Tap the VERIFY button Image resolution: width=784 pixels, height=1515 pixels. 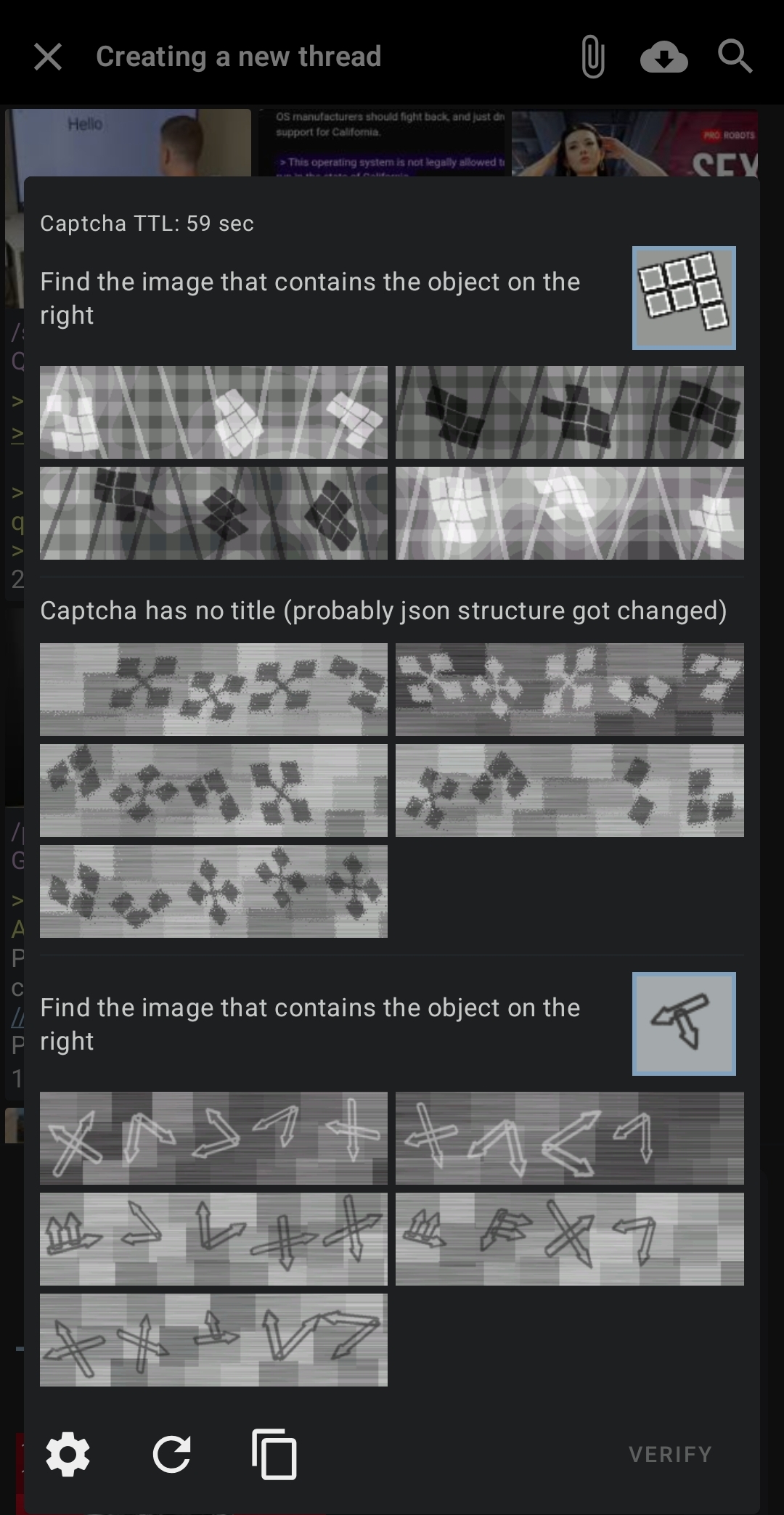click(670, 1454)
